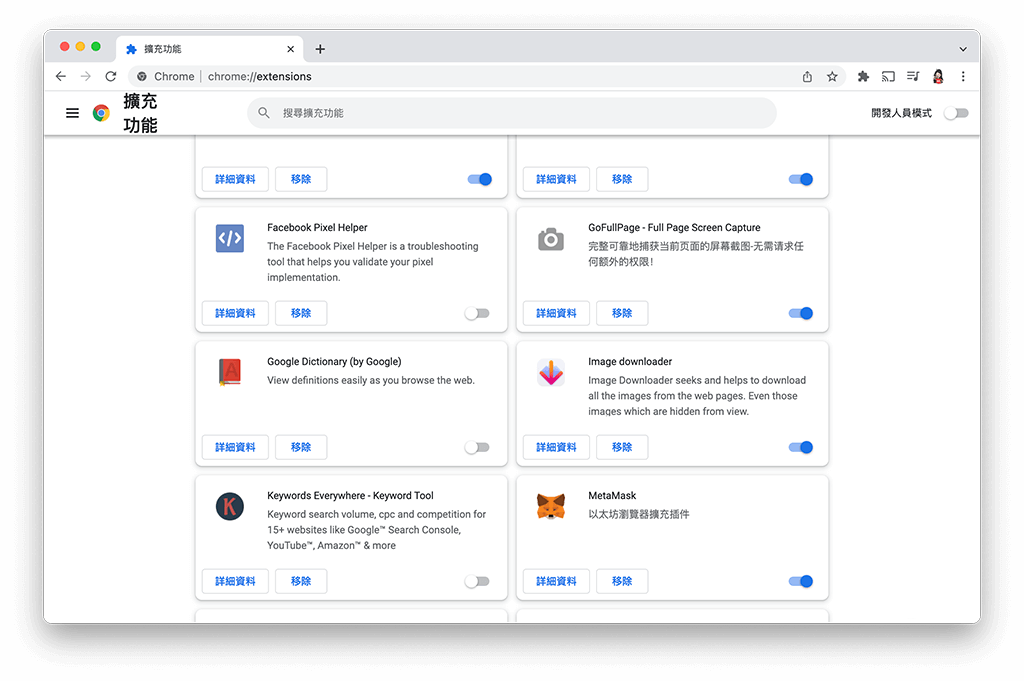This screenshot has height=681, width=1024.
Task: Remove Facebook Pixel Helper with 移除
Action: (x=301, y=313)
